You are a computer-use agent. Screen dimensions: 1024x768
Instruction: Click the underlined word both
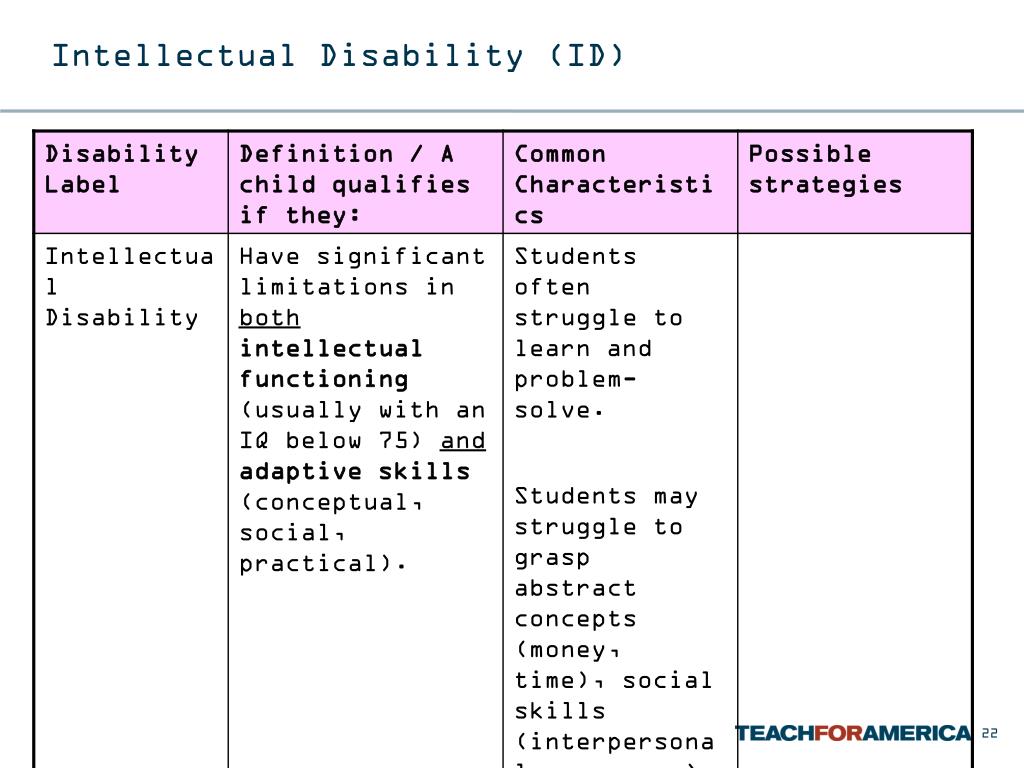point(269,318)
